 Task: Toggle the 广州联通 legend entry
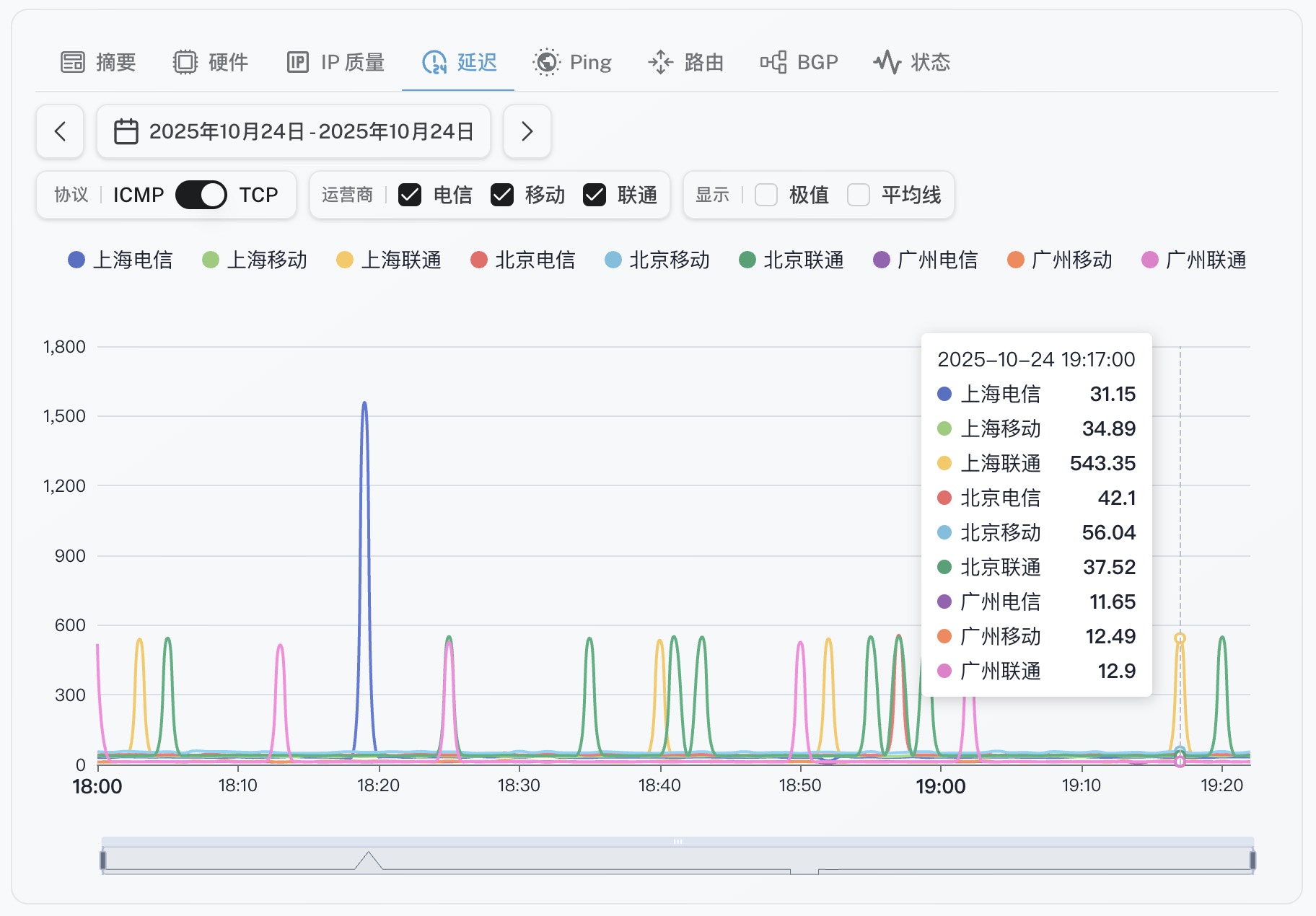(x=1194, y=260)
